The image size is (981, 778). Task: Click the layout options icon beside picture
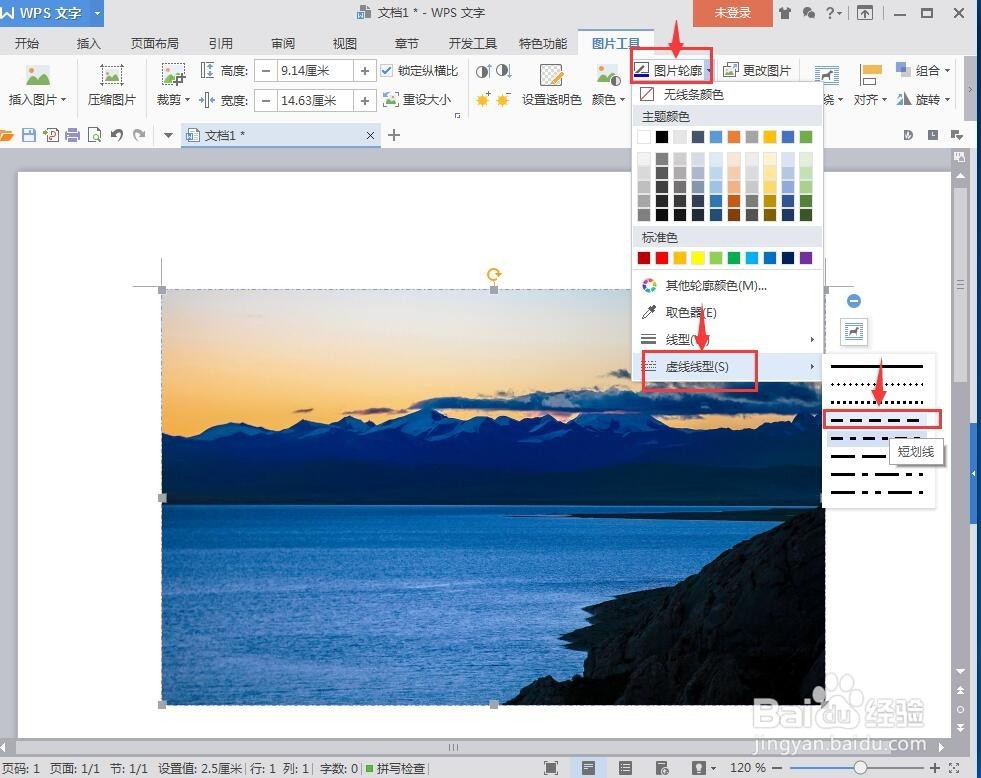pyautogui.click(x=854, y=331)
